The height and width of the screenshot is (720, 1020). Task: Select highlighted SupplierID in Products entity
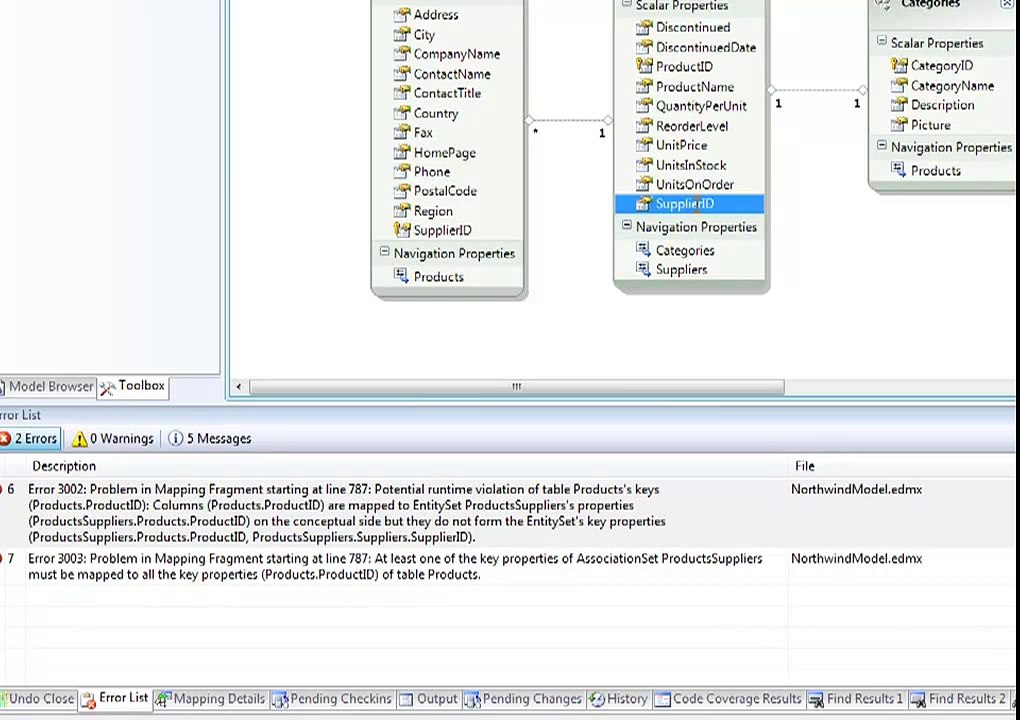point(690,204)
